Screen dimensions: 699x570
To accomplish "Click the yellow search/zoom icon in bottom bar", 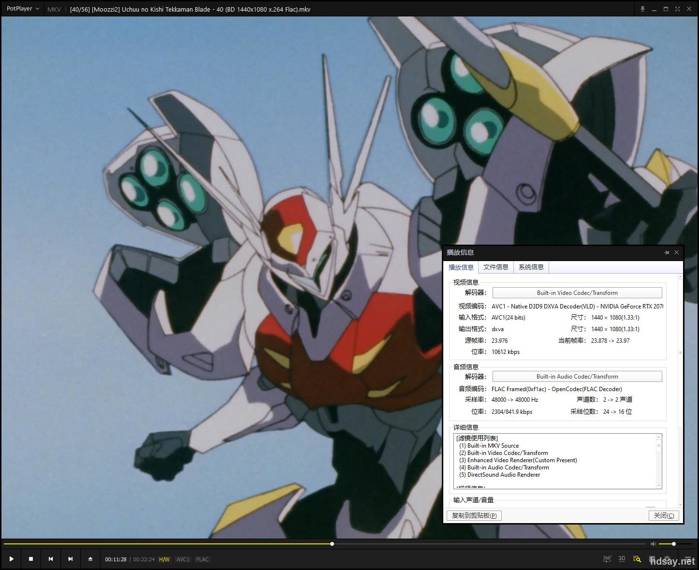I will coord(637,559).
